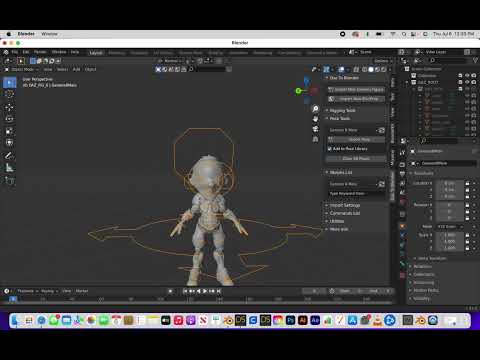Toggle X-ray display button
The height and width of the screenshot is (360, 480).
356,69
